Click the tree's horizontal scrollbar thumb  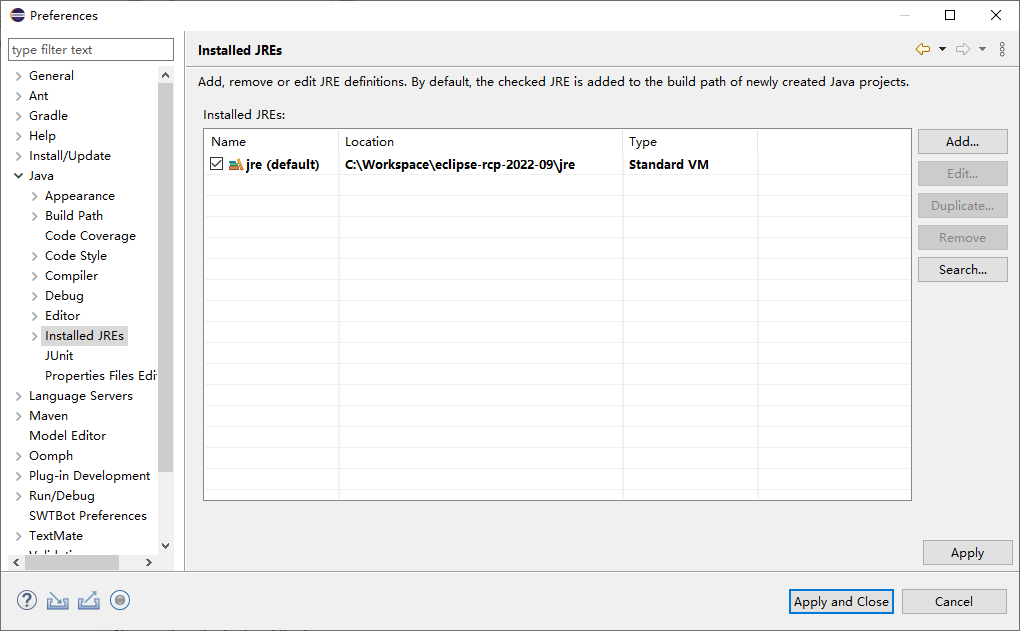coord(72,562)
